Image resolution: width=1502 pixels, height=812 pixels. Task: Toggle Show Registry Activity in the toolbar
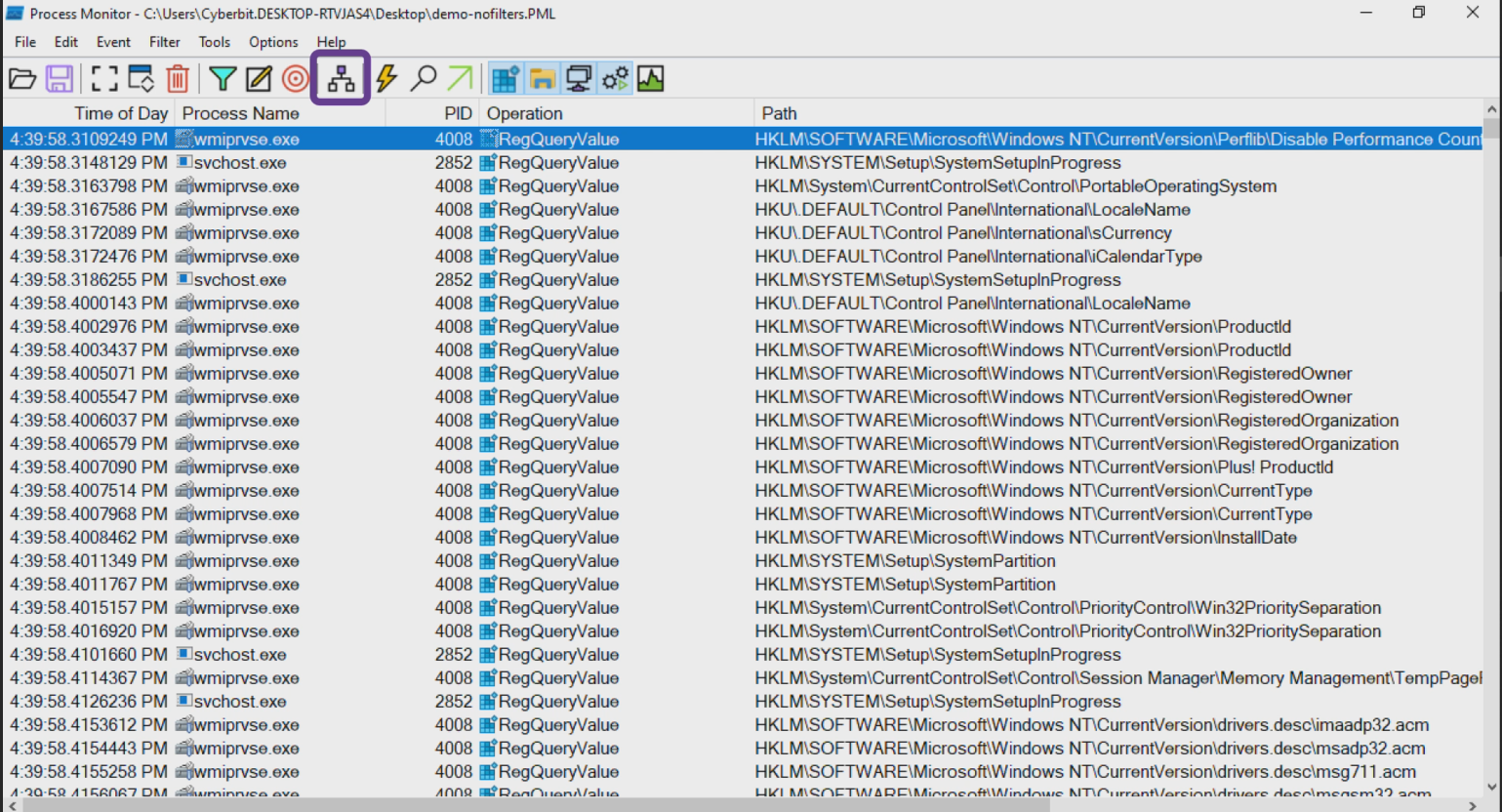coord(506,79)
